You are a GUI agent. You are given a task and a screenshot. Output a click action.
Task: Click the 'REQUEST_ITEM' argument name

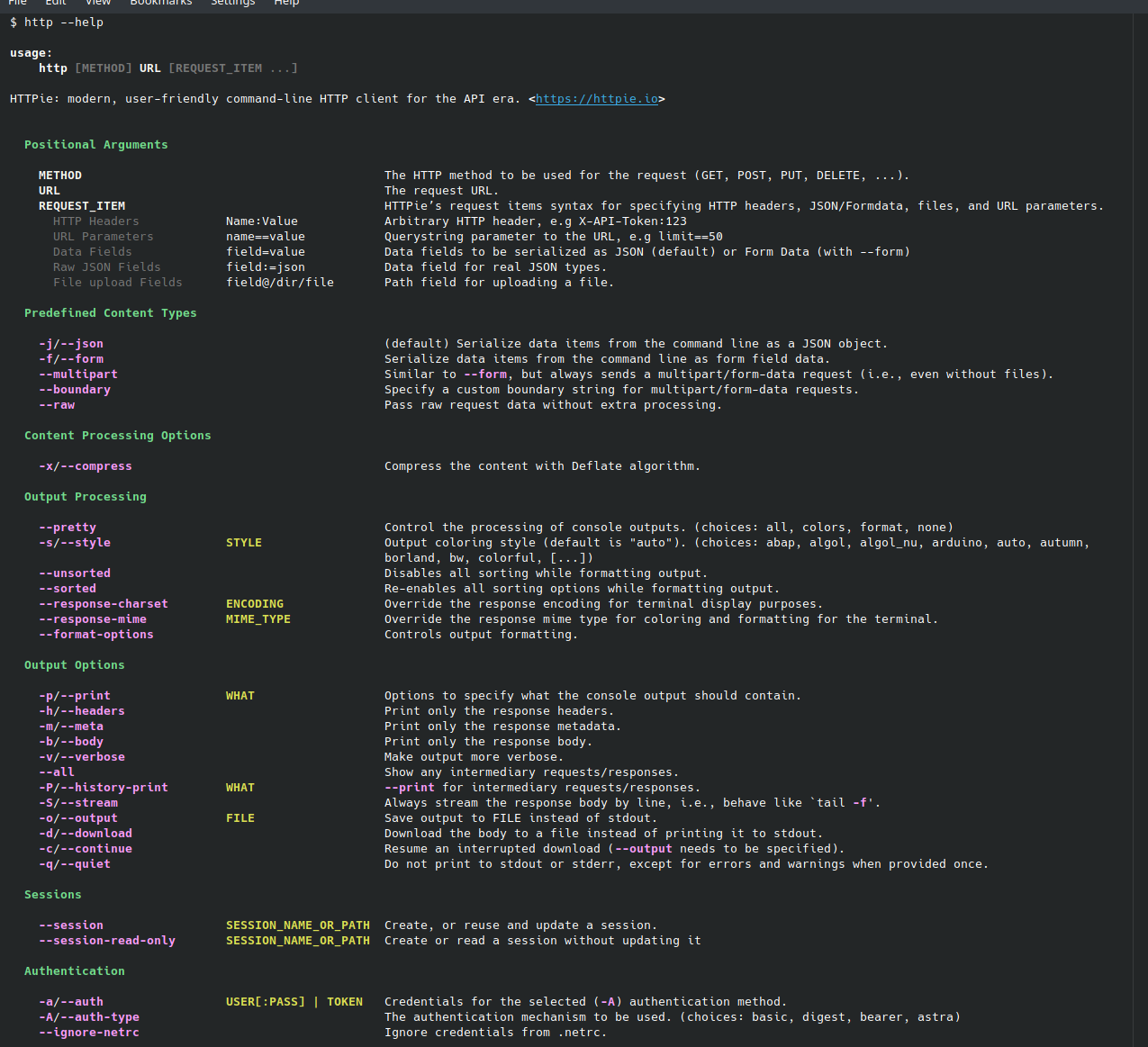(82, 206)
